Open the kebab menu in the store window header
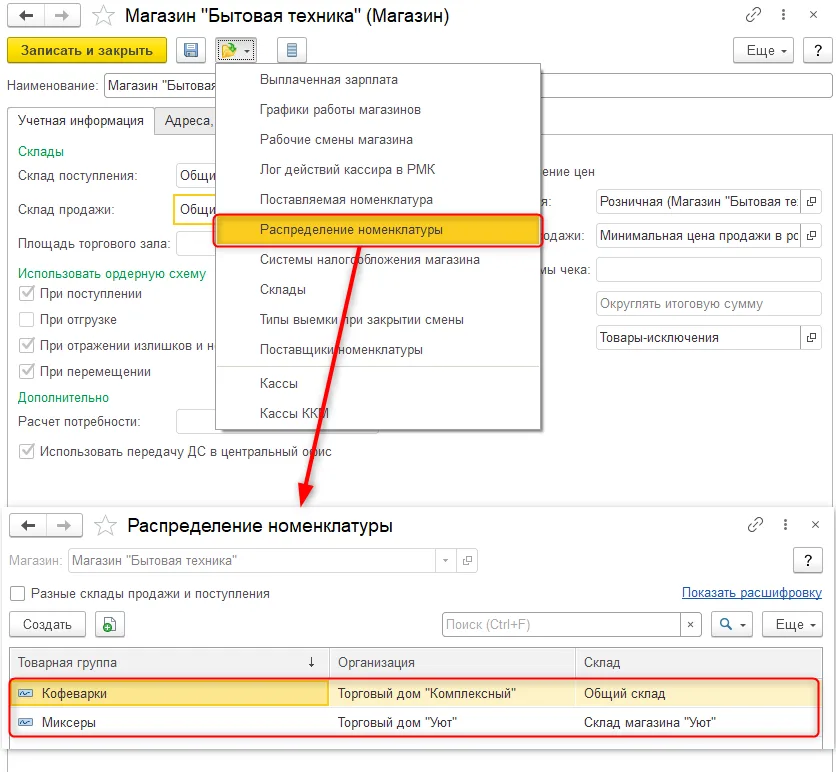836x772 pixels. (x=783, y=15)
